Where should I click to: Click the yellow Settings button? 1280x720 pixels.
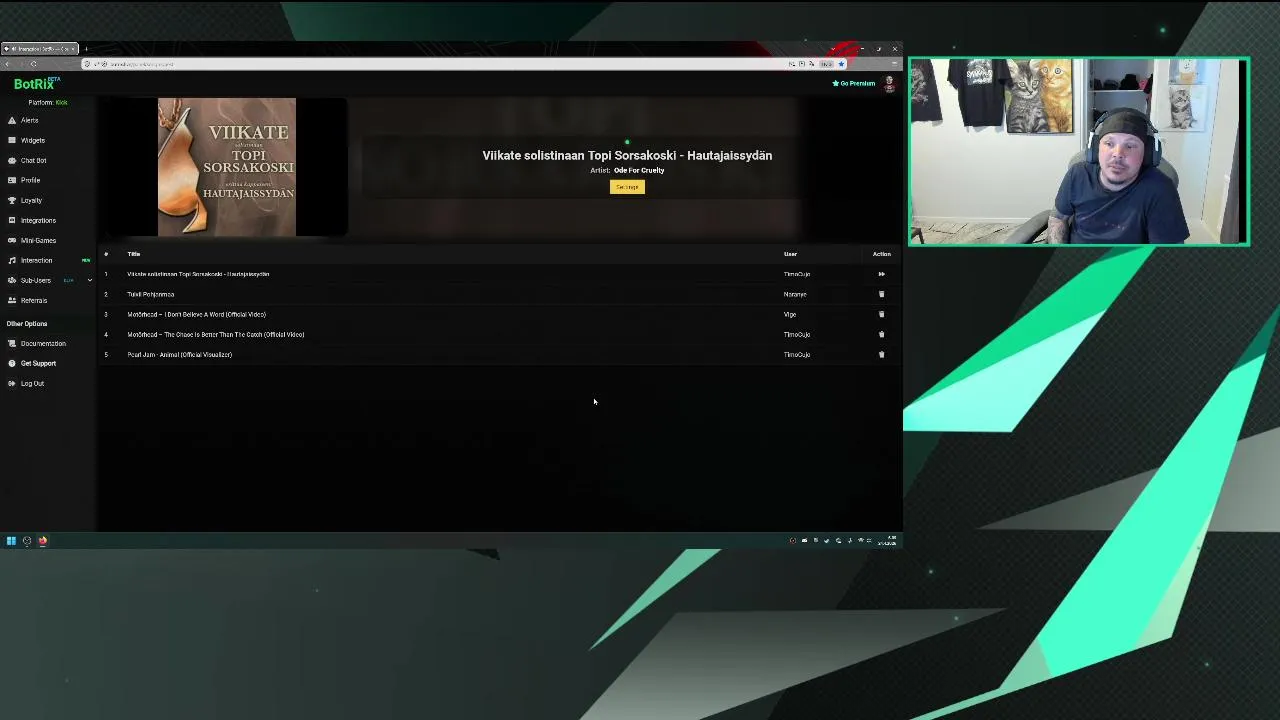point(627,187)
